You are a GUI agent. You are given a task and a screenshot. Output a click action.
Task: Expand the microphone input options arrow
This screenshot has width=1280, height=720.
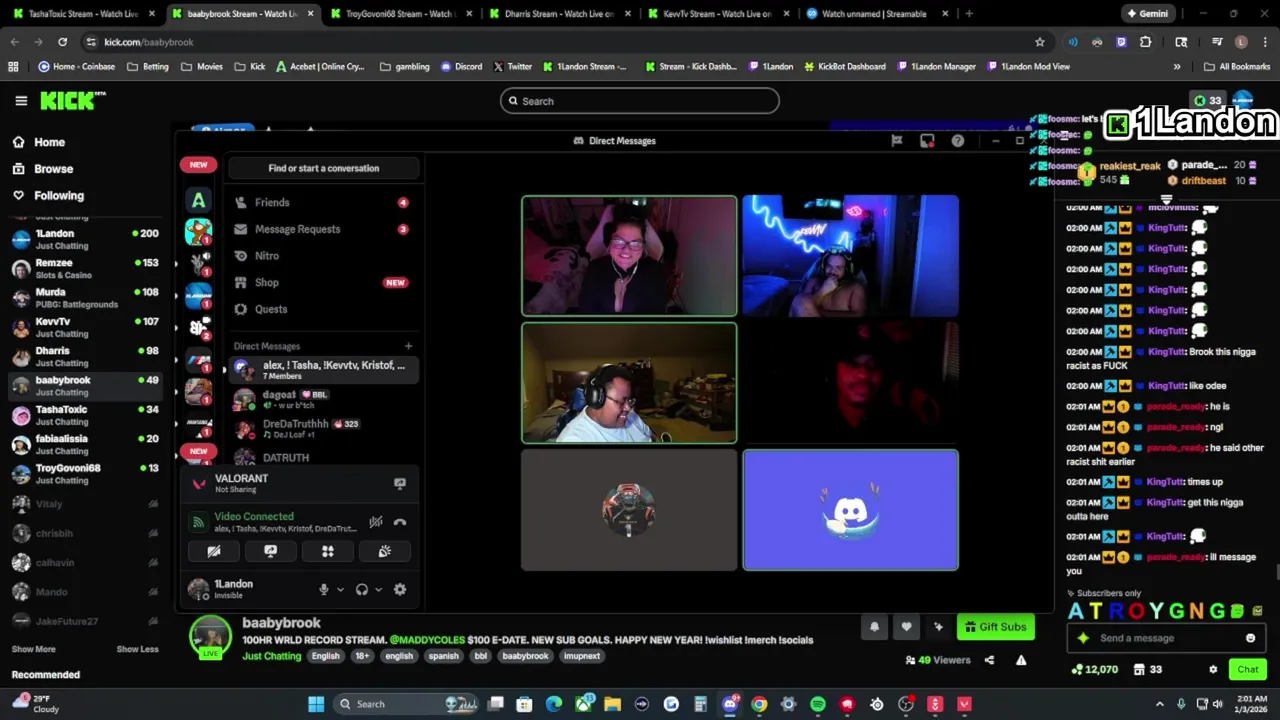click(x=340, y=590)
